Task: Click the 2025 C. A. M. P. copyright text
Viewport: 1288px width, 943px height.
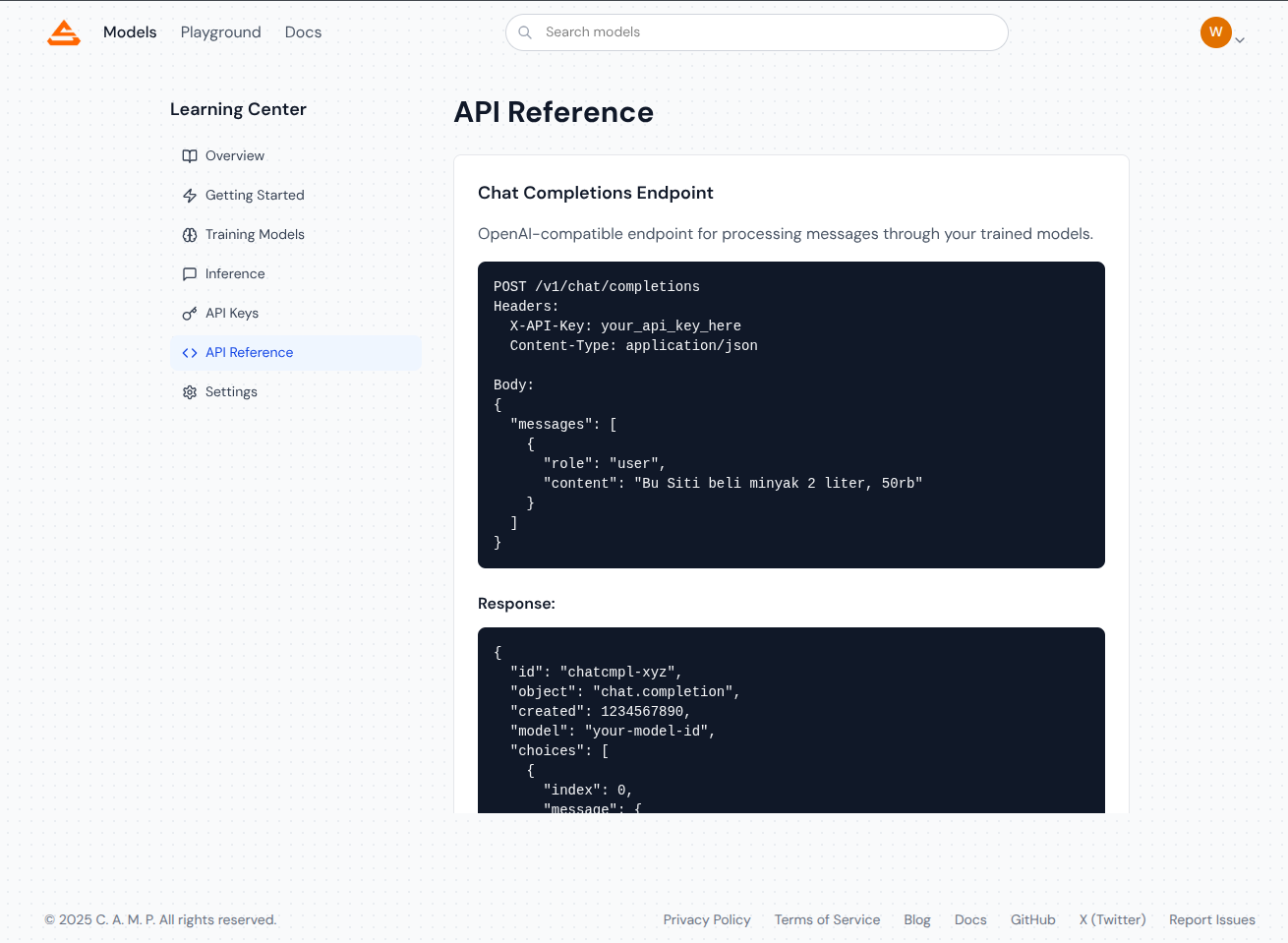Action: tap(161, 919)
